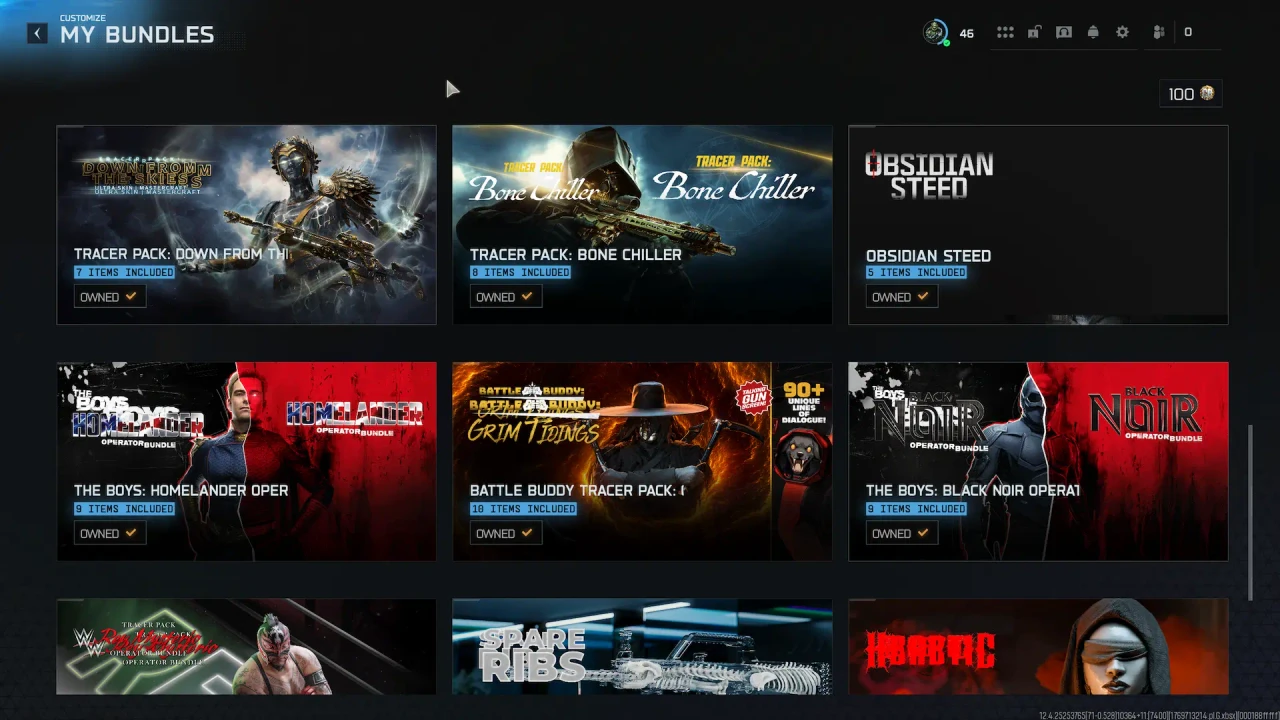Open The Boys: Black Noir operator bundle
The width and height of the screenshot is (1280, 720).
pos(1038,461)
